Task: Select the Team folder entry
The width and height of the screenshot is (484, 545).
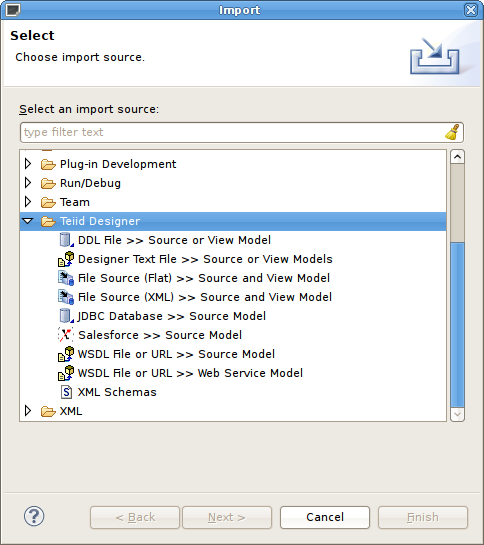Action: (x=65, y=202)
